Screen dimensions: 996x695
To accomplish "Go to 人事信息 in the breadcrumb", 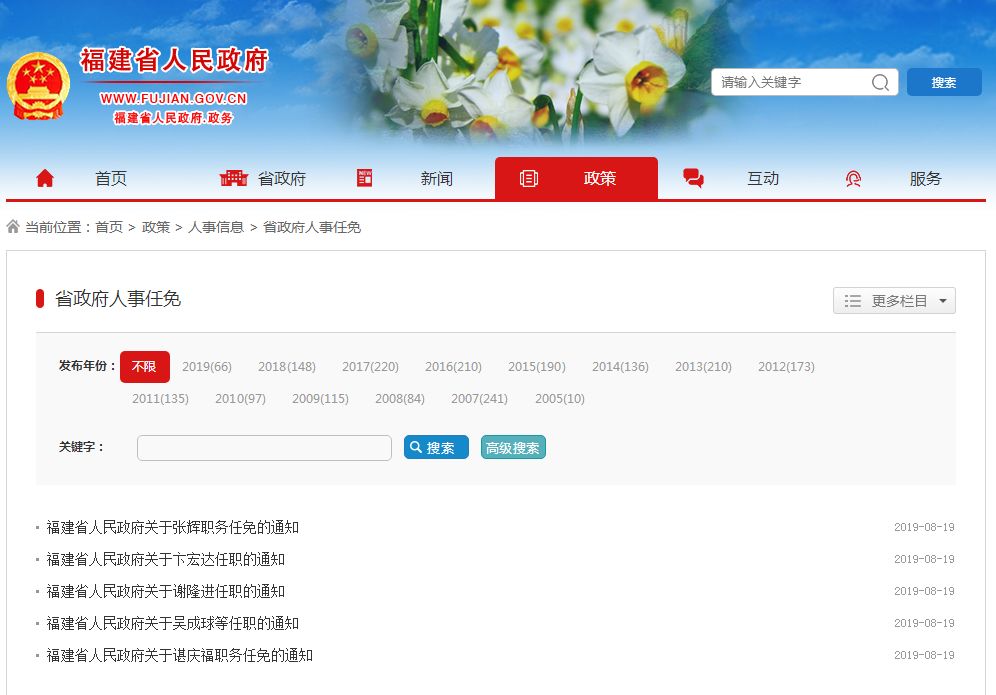I will (216, 227).
